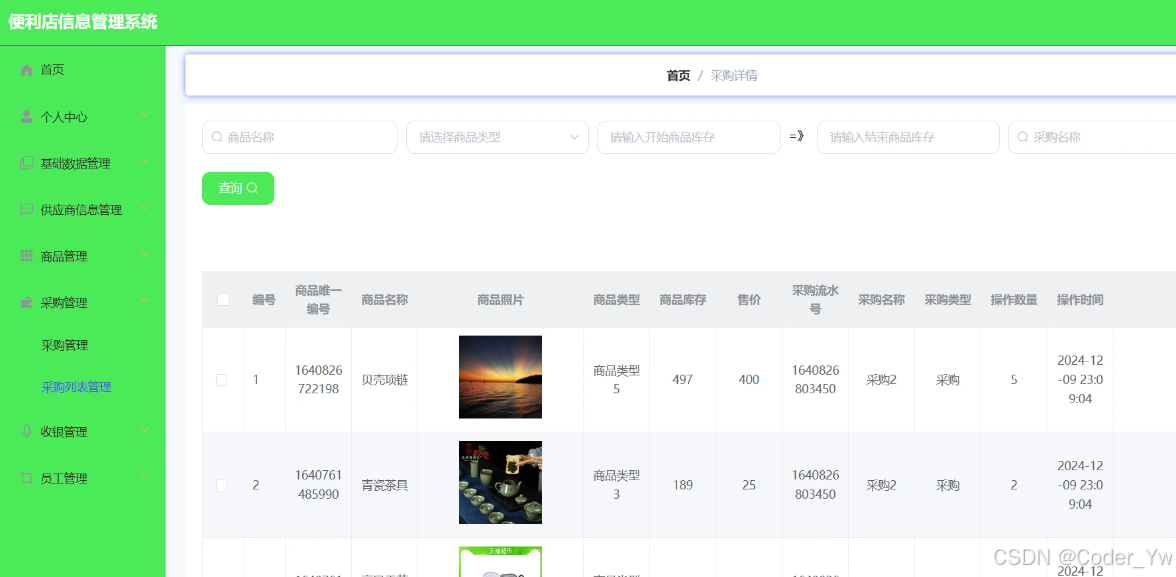Image resolution: width=1176 pixels, height=577 pixels.
Task: Click the microphone icon for 收银管理
Action: point(26,431)
